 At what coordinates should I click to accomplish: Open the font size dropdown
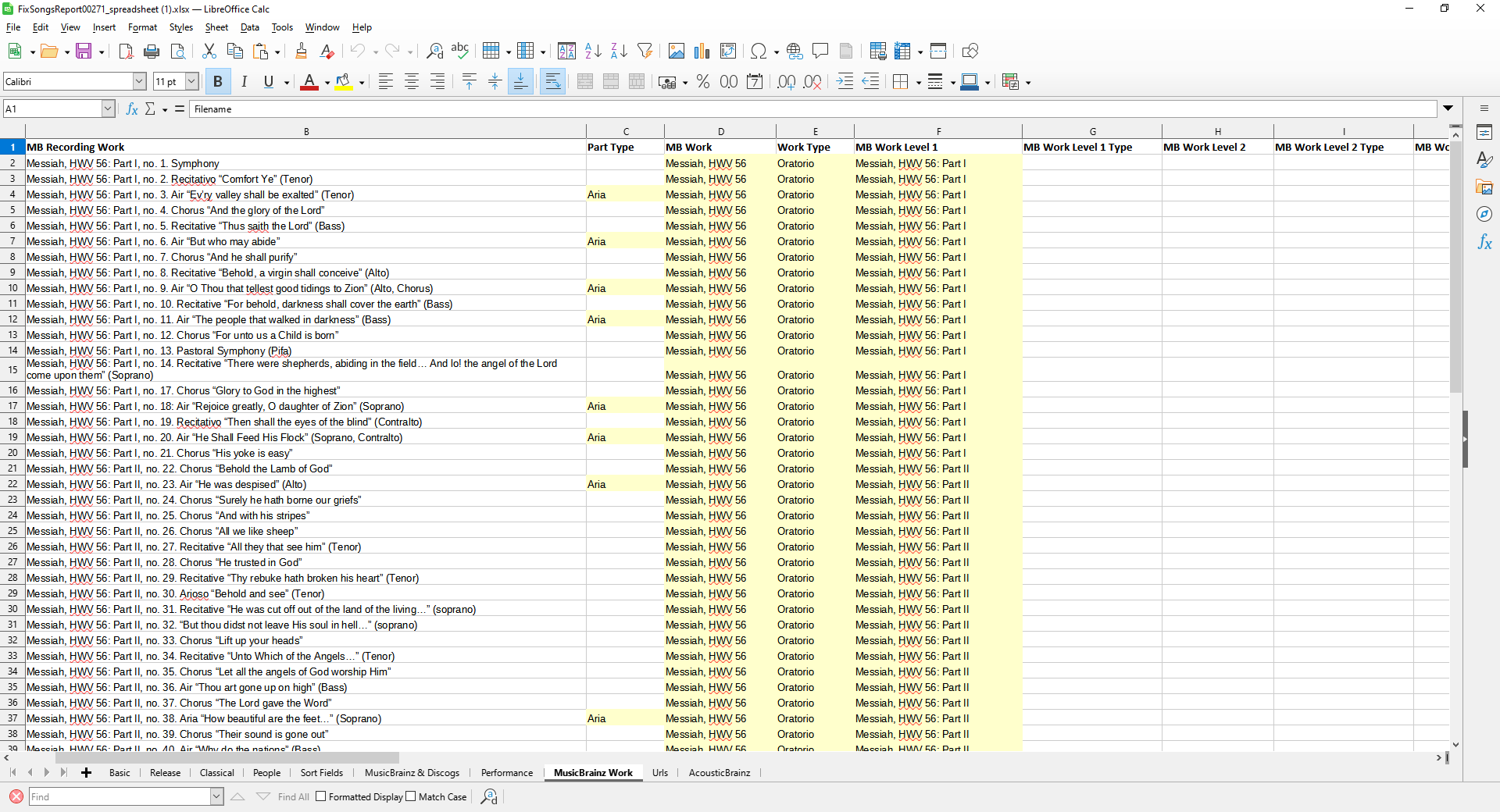point(191,82)
